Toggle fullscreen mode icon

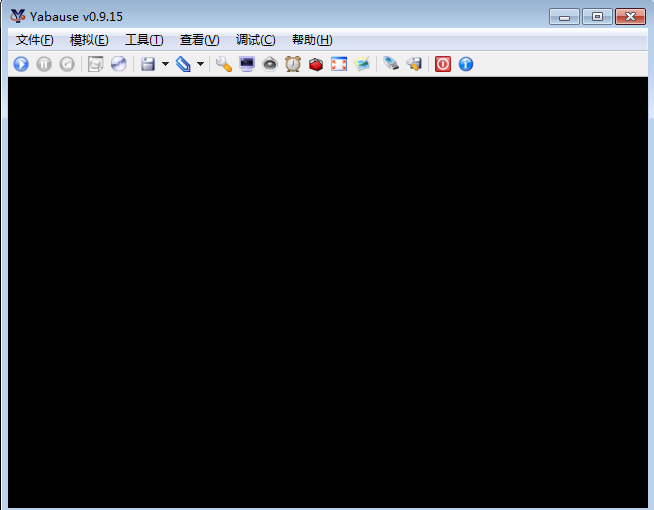339,64
